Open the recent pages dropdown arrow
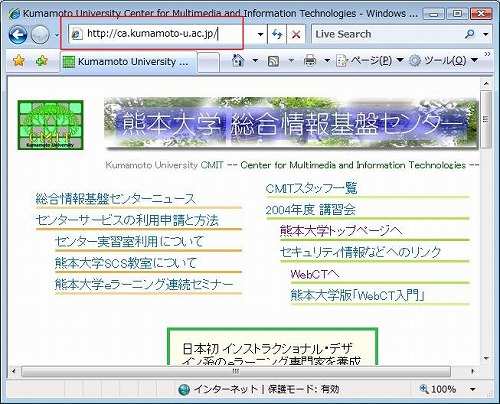 [x=57, y=35]
